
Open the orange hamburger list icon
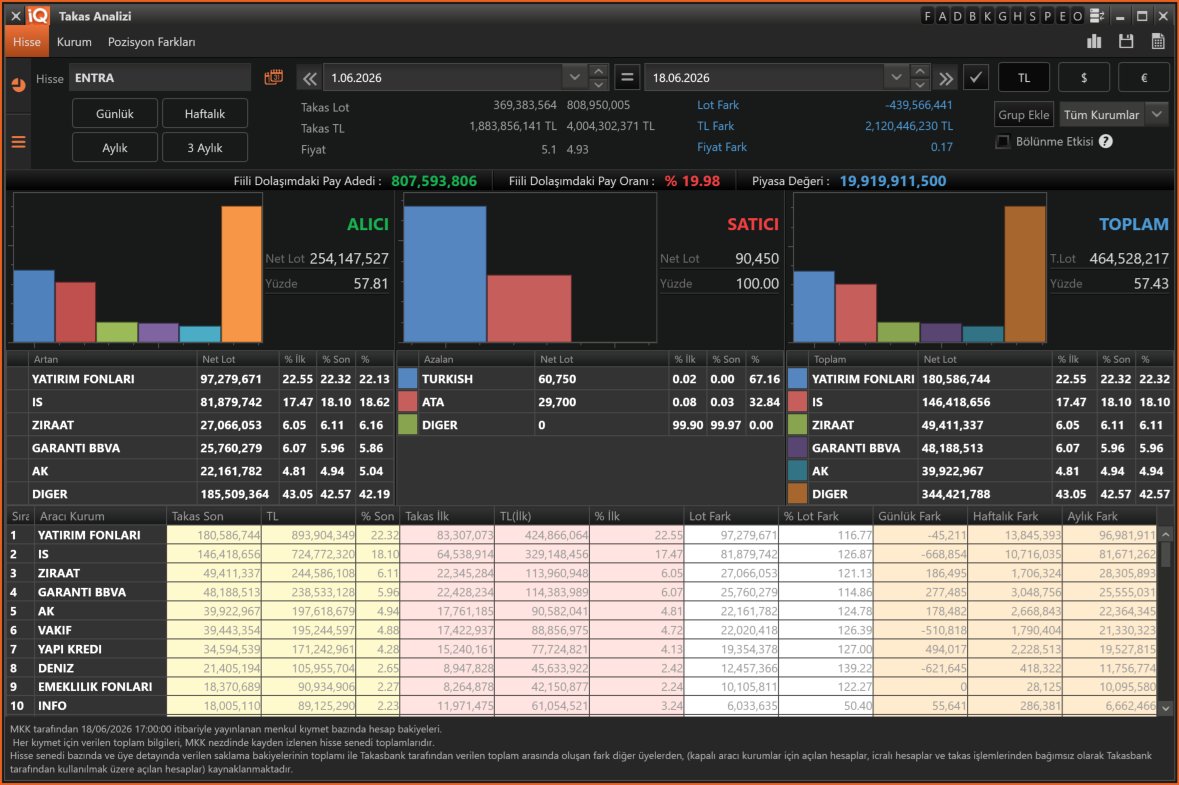(x=18, y=141)
